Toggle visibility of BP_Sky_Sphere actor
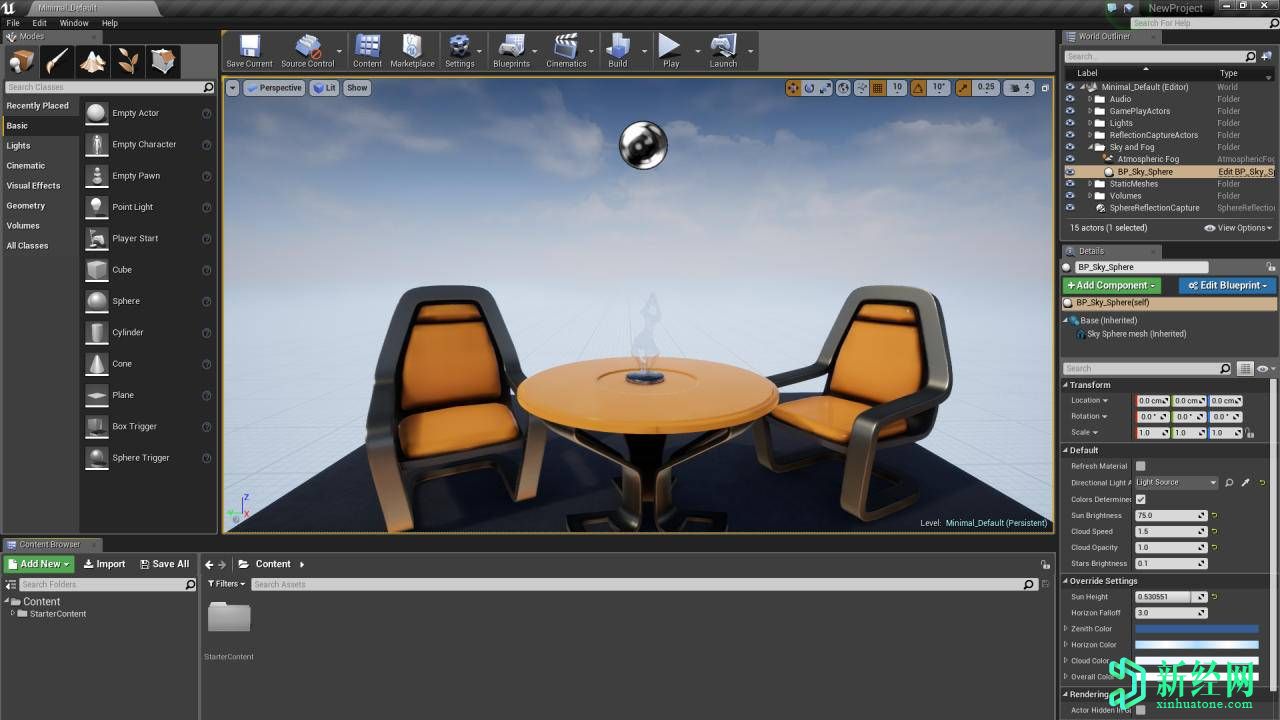Viewport: 1280px width, 720px height. (1070, 172)
